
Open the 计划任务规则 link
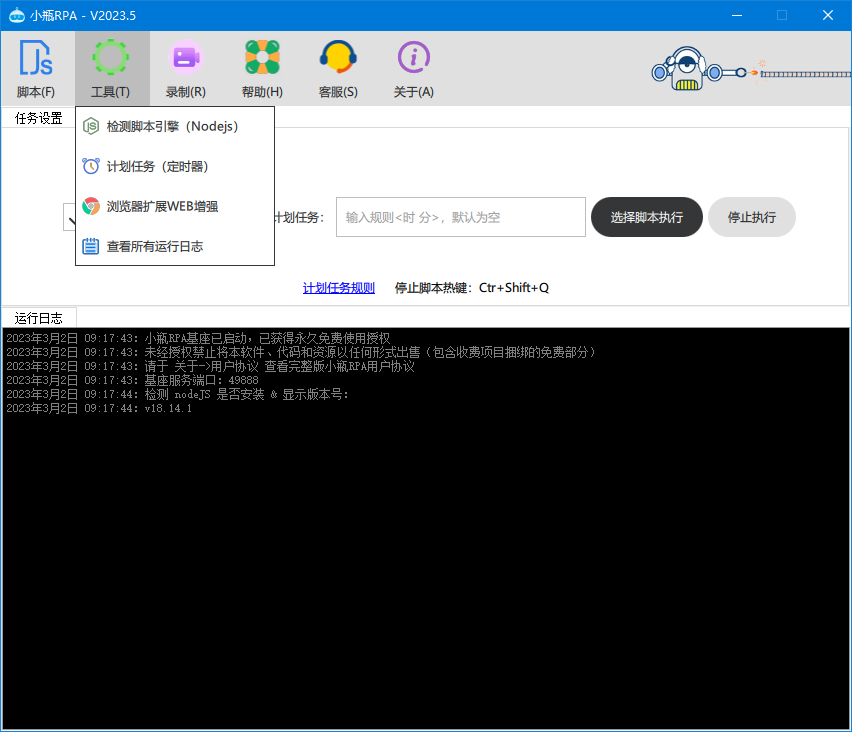click(x=339, y=288)
